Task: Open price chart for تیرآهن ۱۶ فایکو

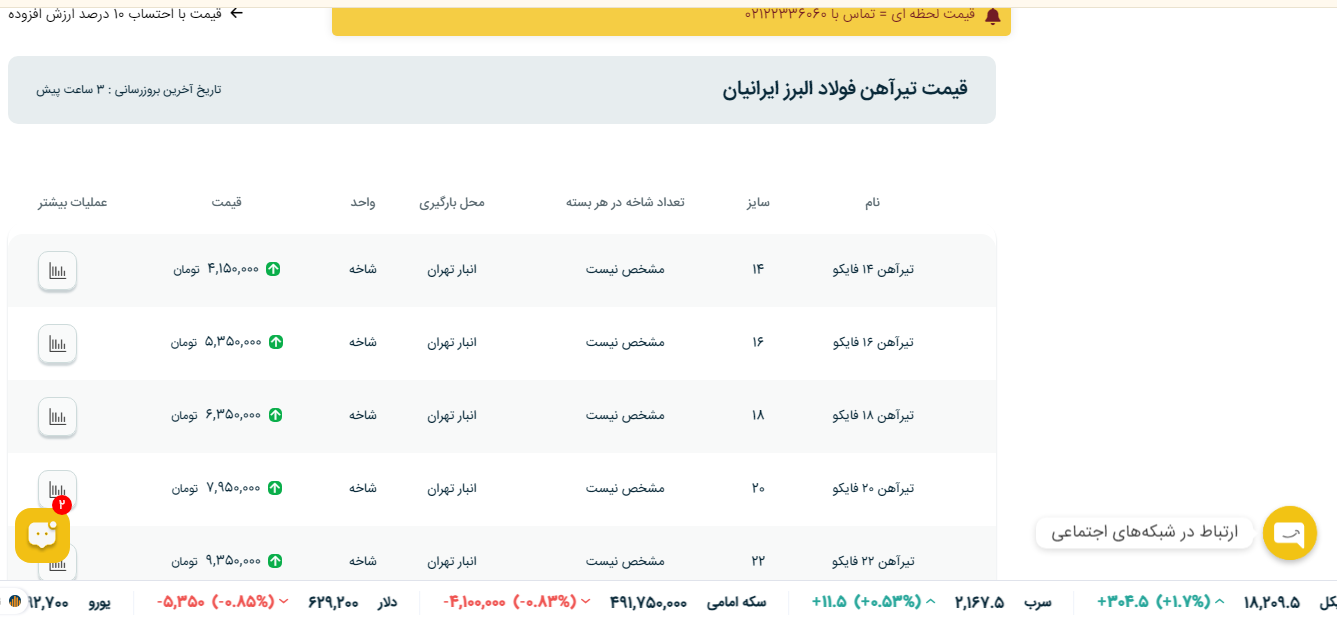Action: 58,343
